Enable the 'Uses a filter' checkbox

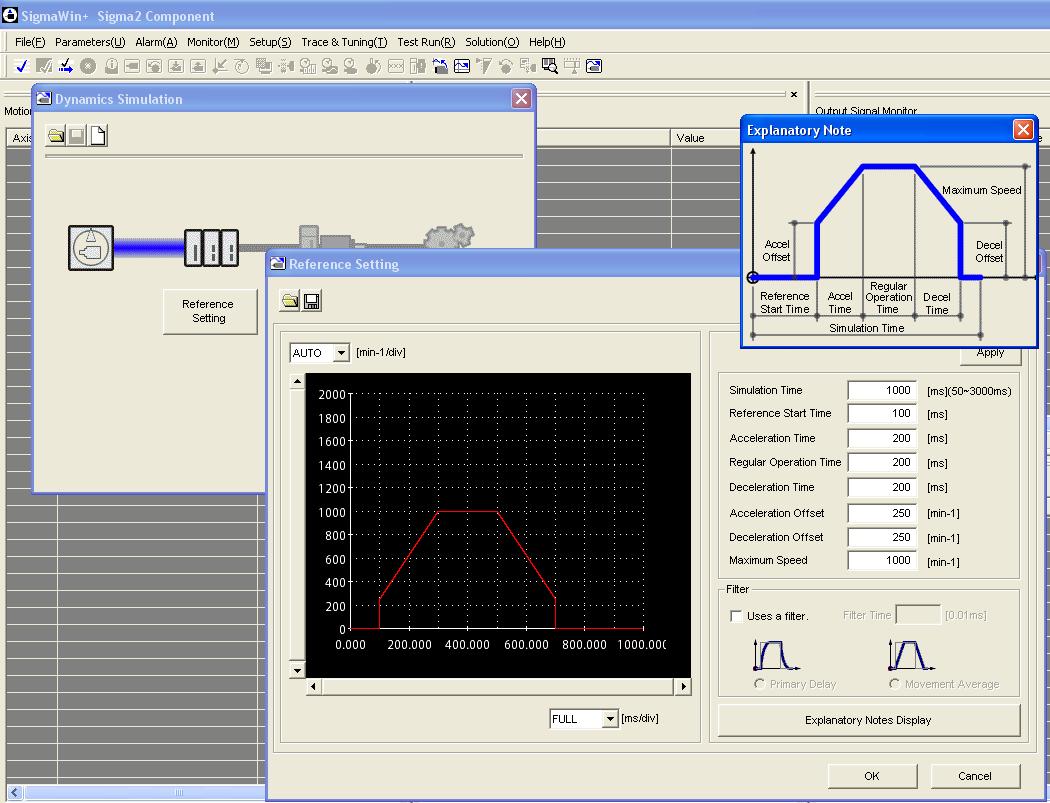click(x=736, y=616)
